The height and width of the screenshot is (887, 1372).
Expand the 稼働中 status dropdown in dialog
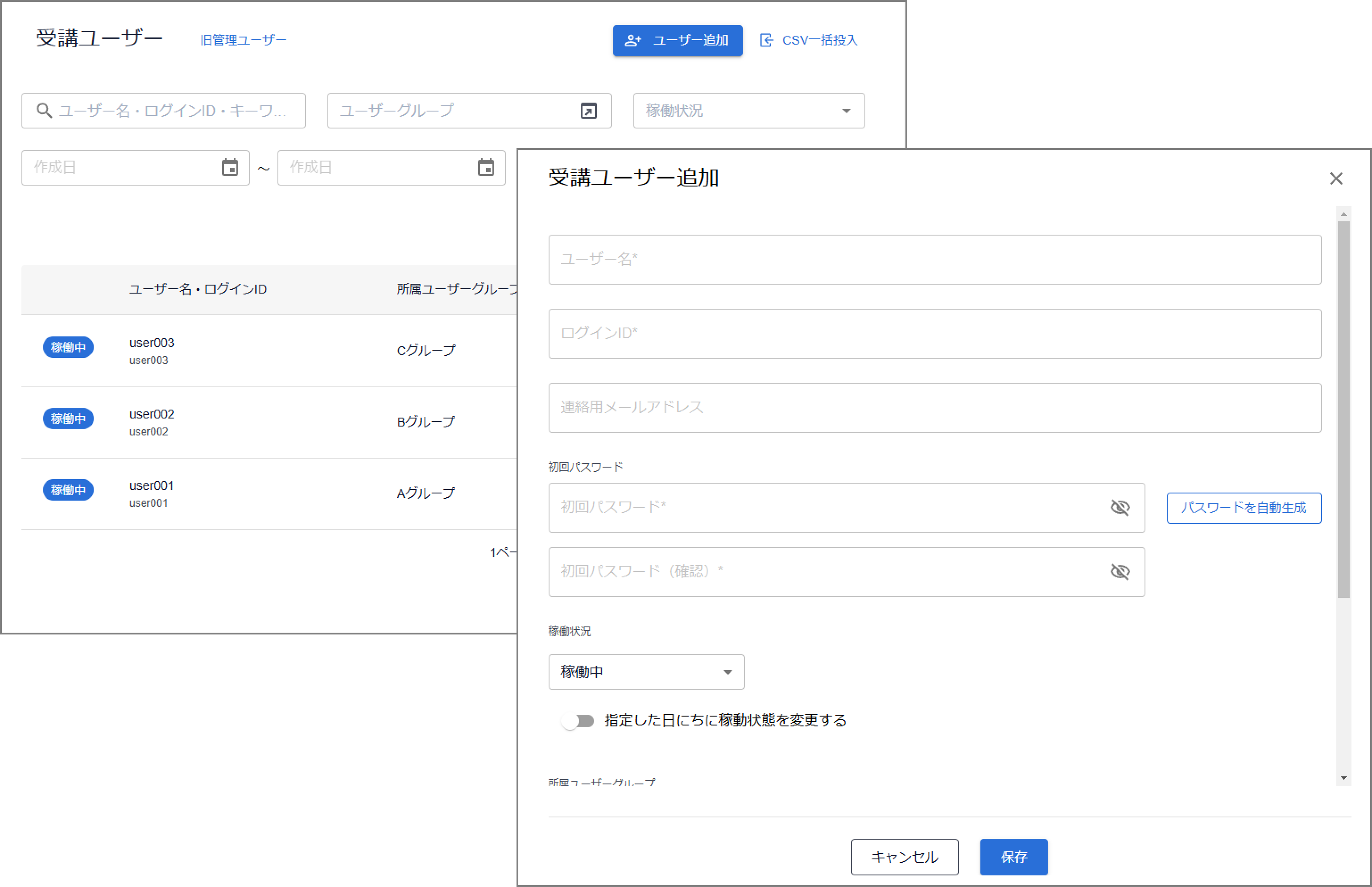pyautogui.click(x=646, y=672)
